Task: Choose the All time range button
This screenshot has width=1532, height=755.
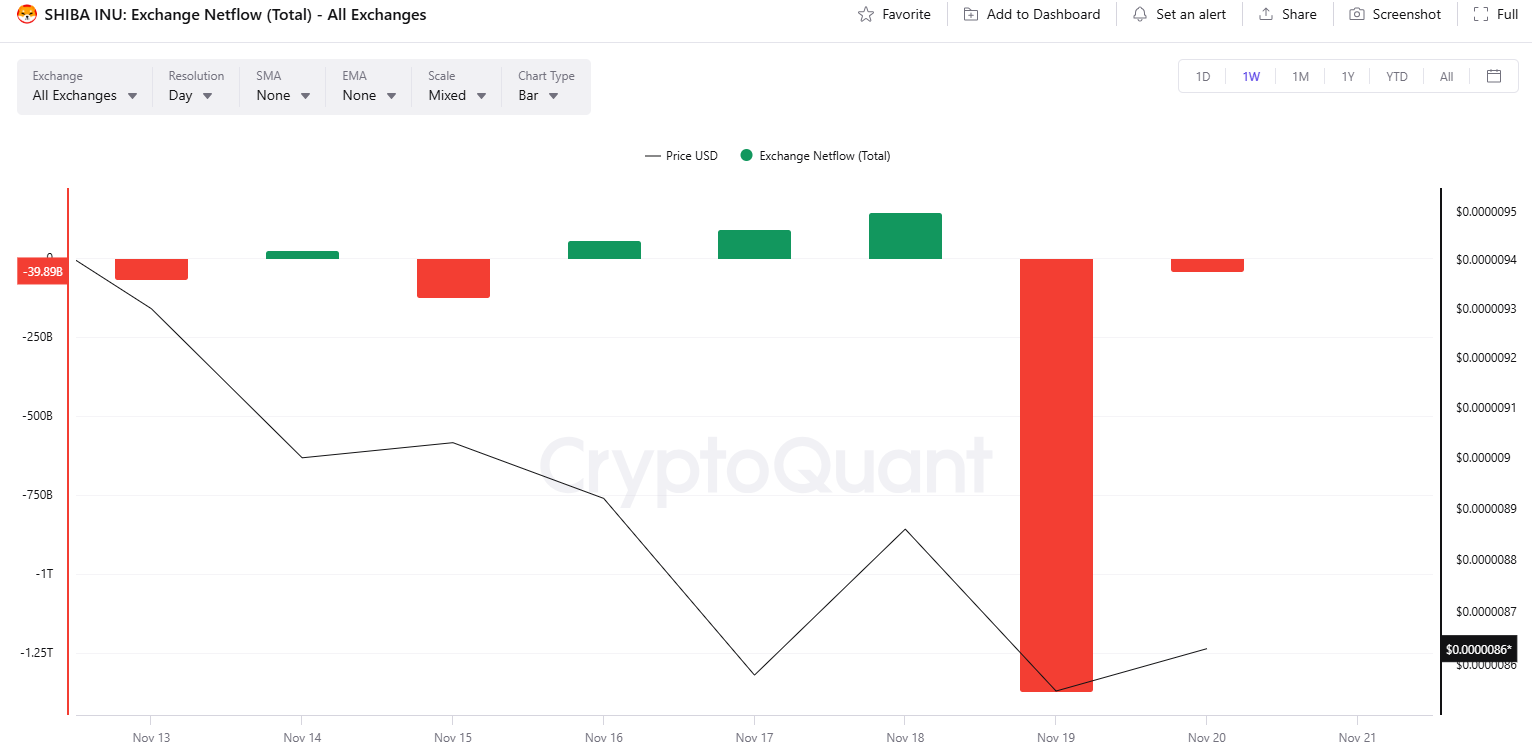Action: 1446,77
